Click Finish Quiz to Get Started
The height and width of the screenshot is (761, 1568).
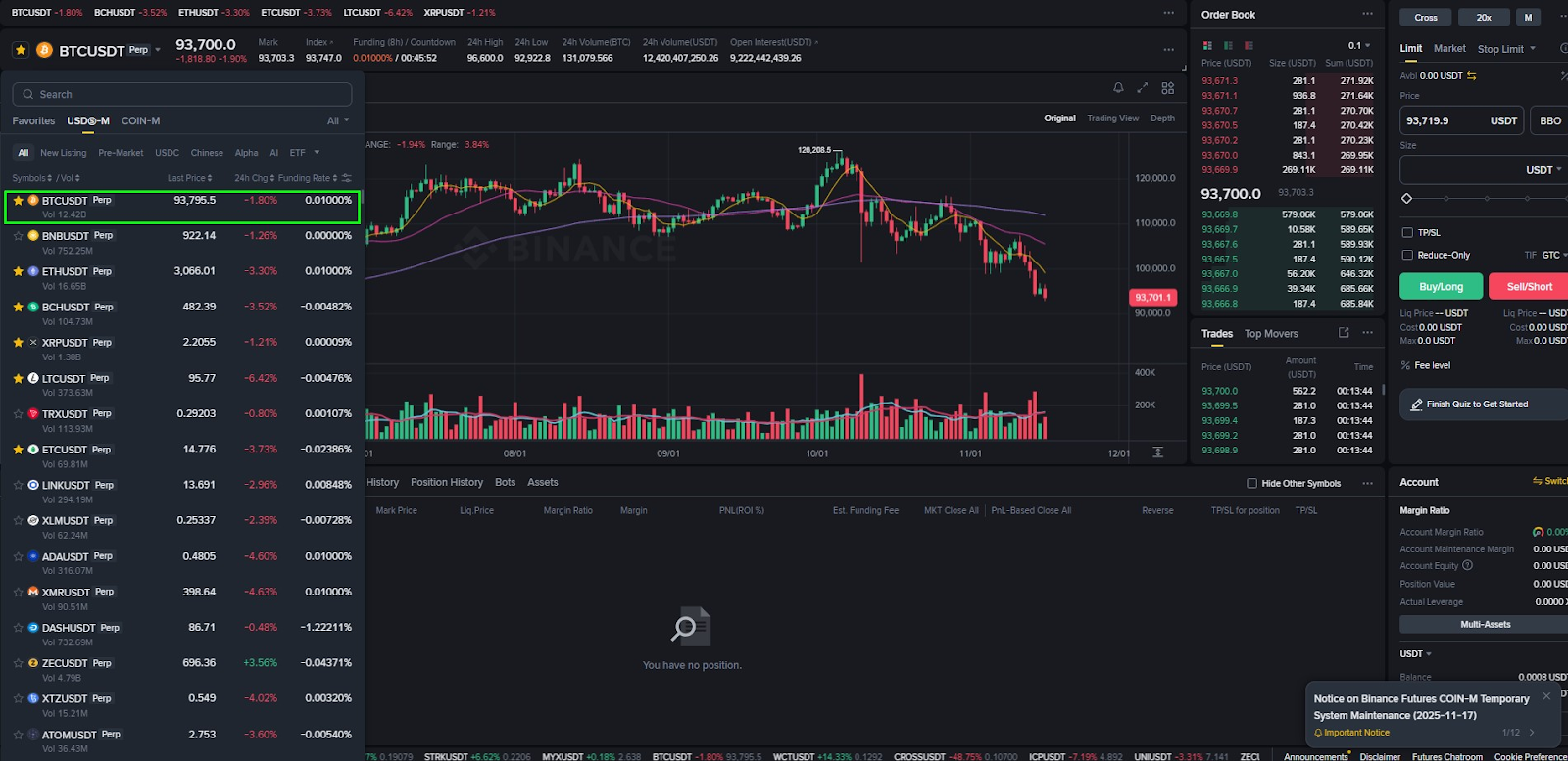point(1485,404)
